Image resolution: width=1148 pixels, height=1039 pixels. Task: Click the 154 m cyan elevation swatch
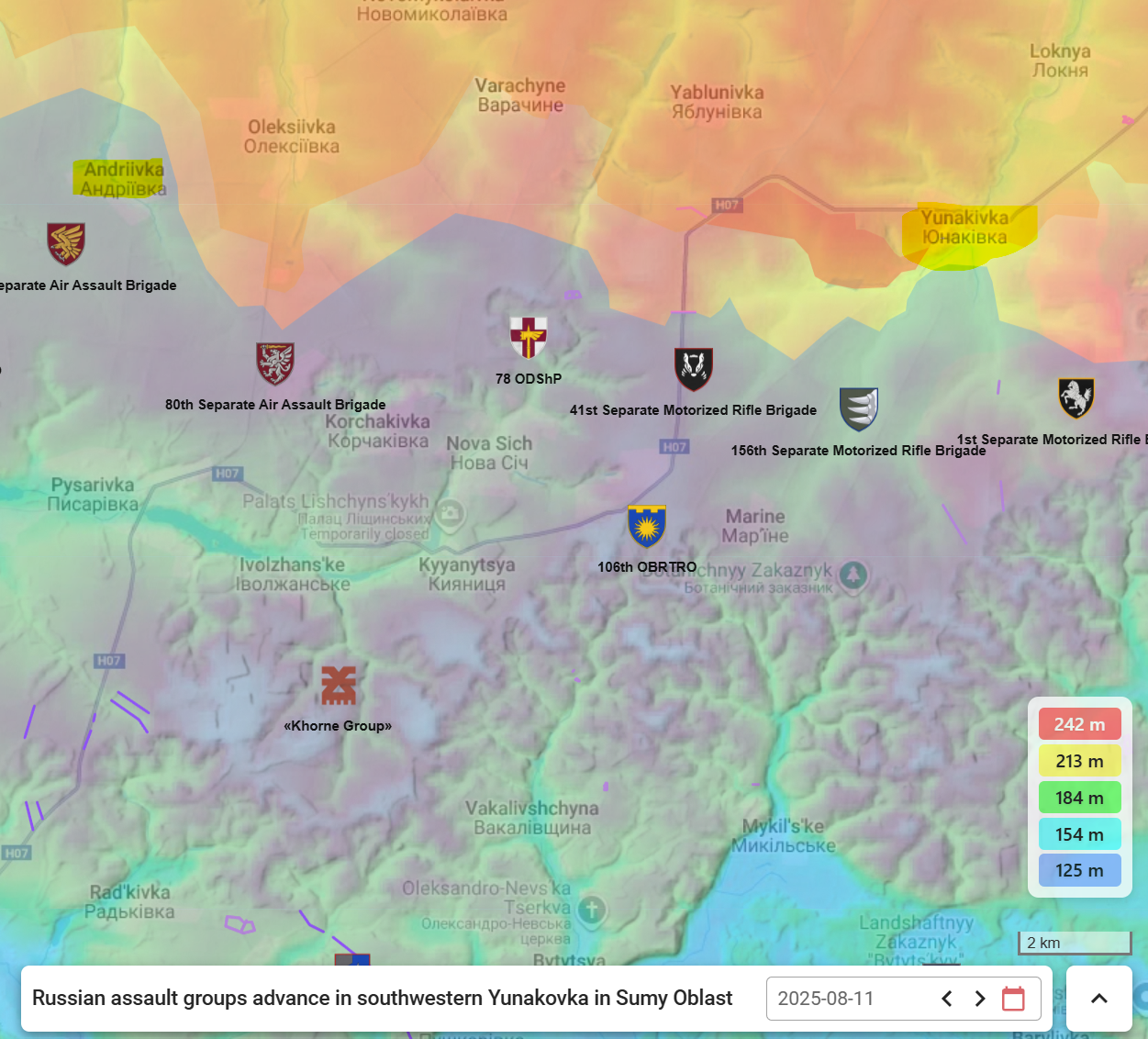click(1080, 834)
